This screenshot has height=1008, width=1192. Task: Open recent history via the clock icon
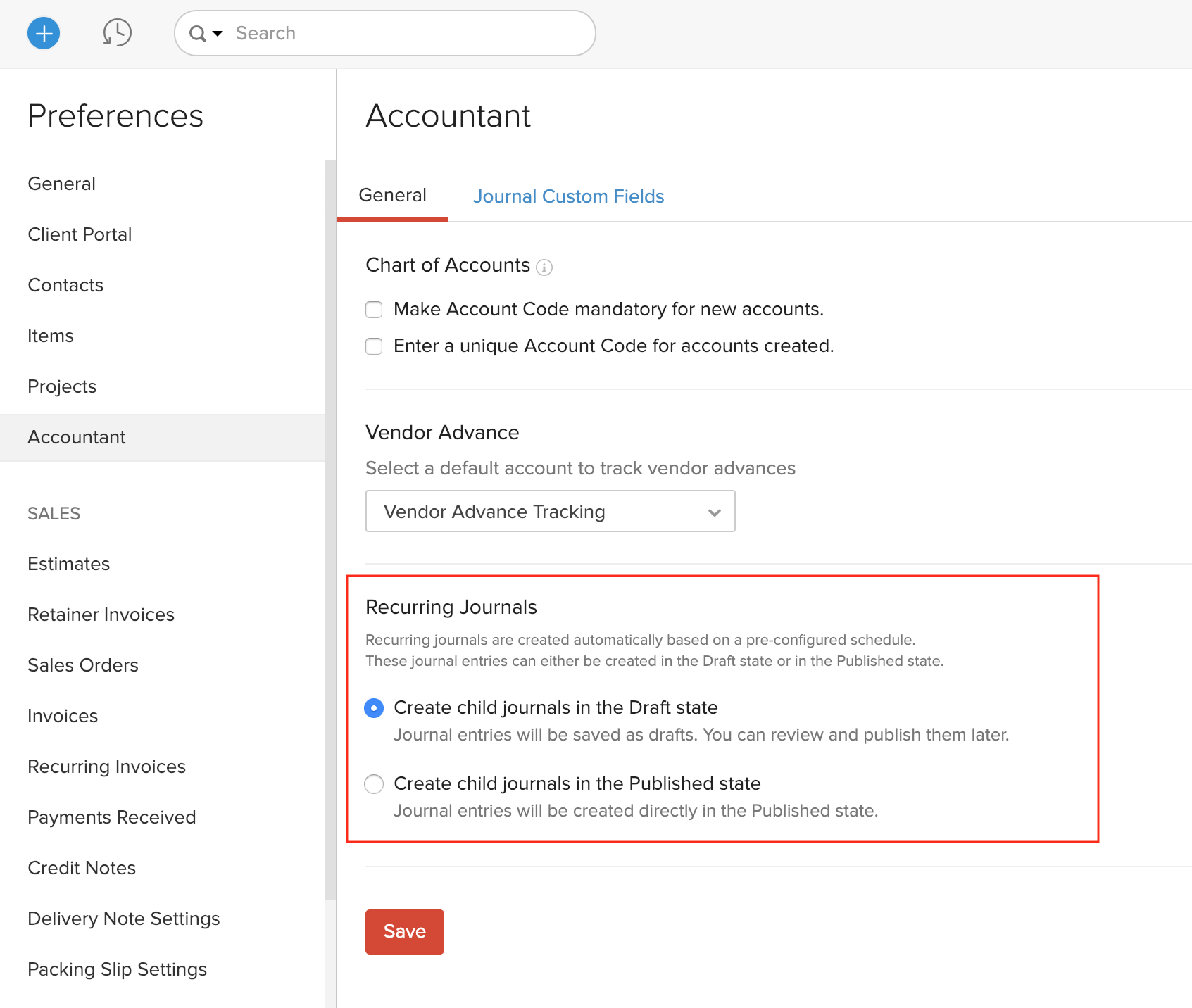117,33
